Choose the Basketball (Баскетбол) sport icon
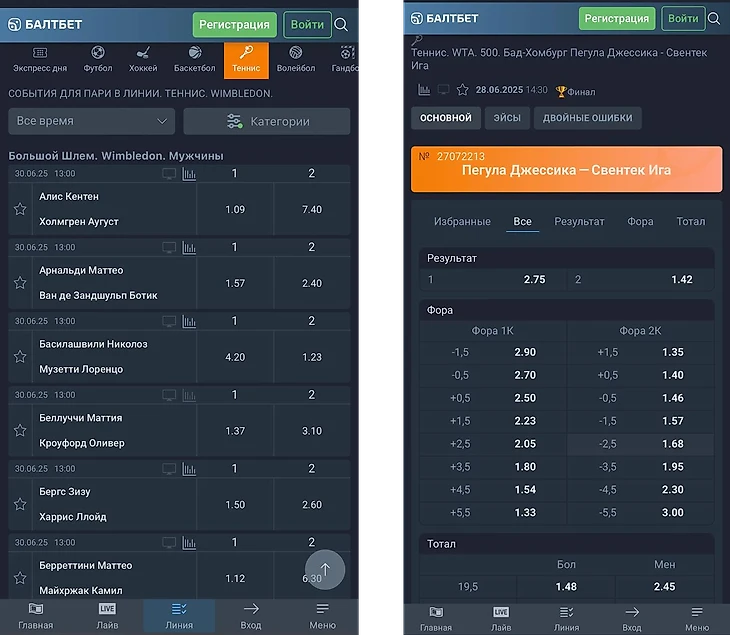 [194, 60]
